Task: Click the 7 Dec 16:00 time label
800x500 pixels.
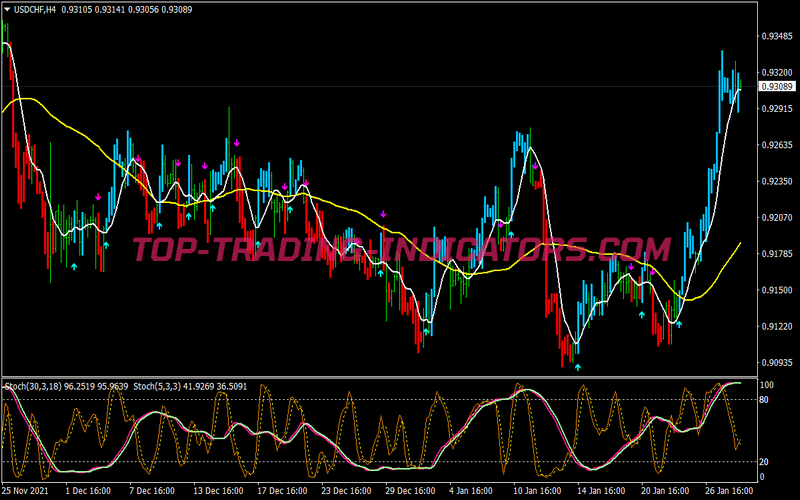Action: click(152, 491)
